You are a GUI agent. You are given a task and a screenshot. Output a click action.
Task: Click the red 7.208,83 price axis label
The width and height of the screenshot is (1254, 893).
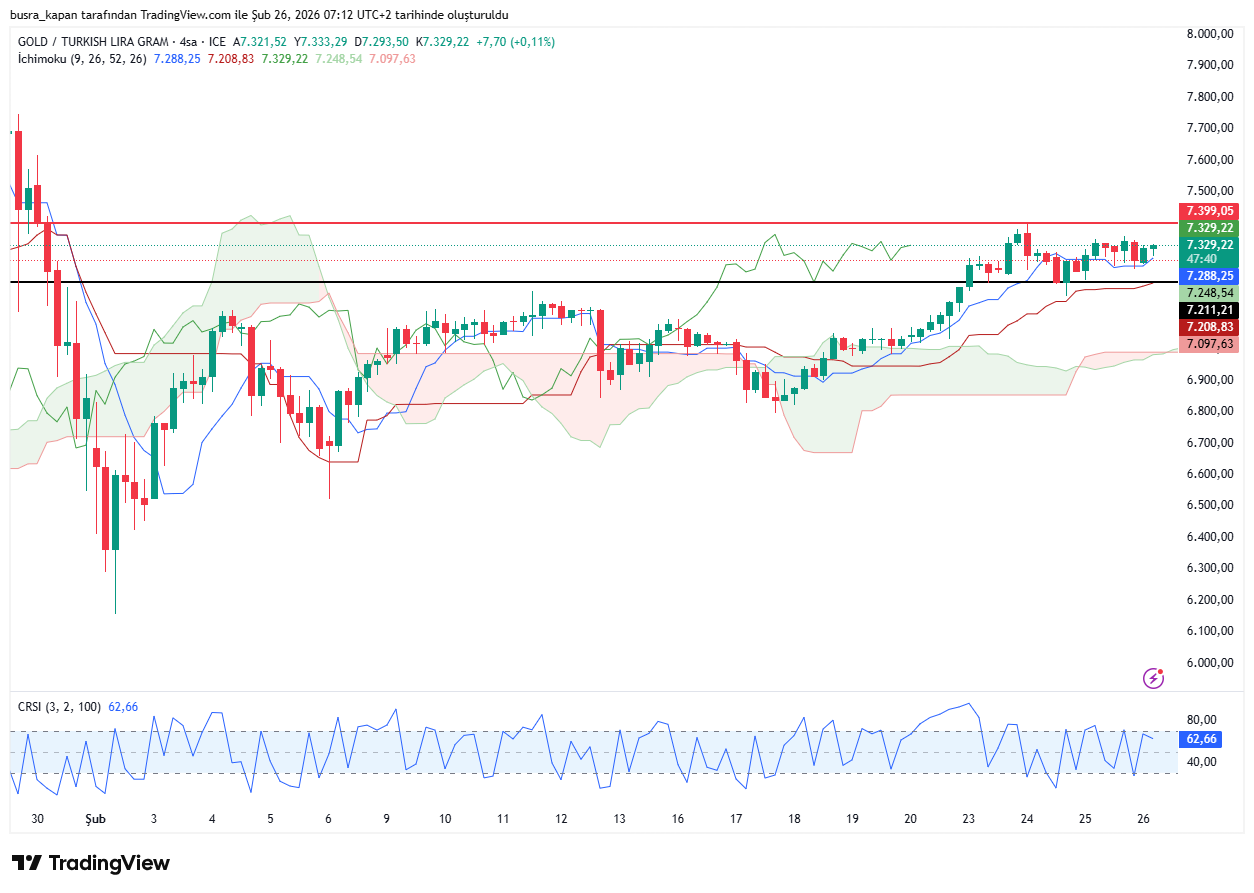1208,327
